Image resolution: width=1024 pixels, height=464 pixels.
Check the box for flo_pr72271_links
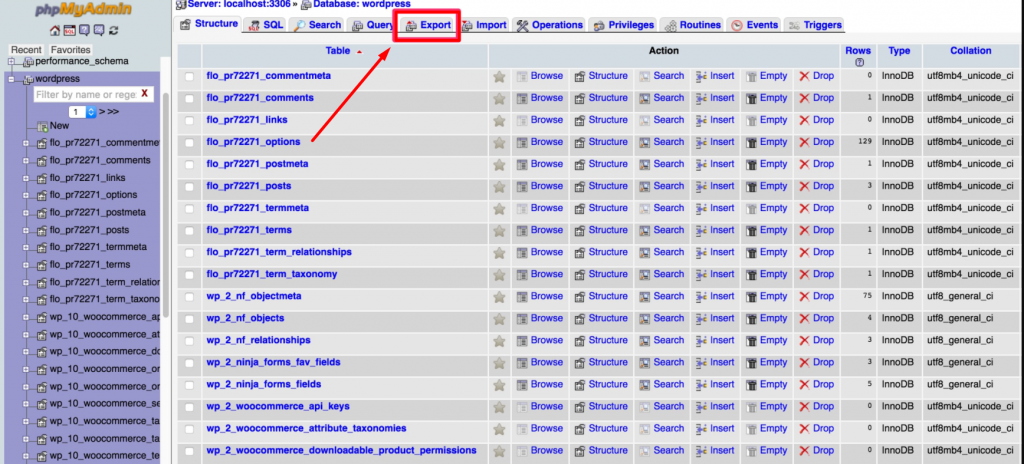click(189, 121)
